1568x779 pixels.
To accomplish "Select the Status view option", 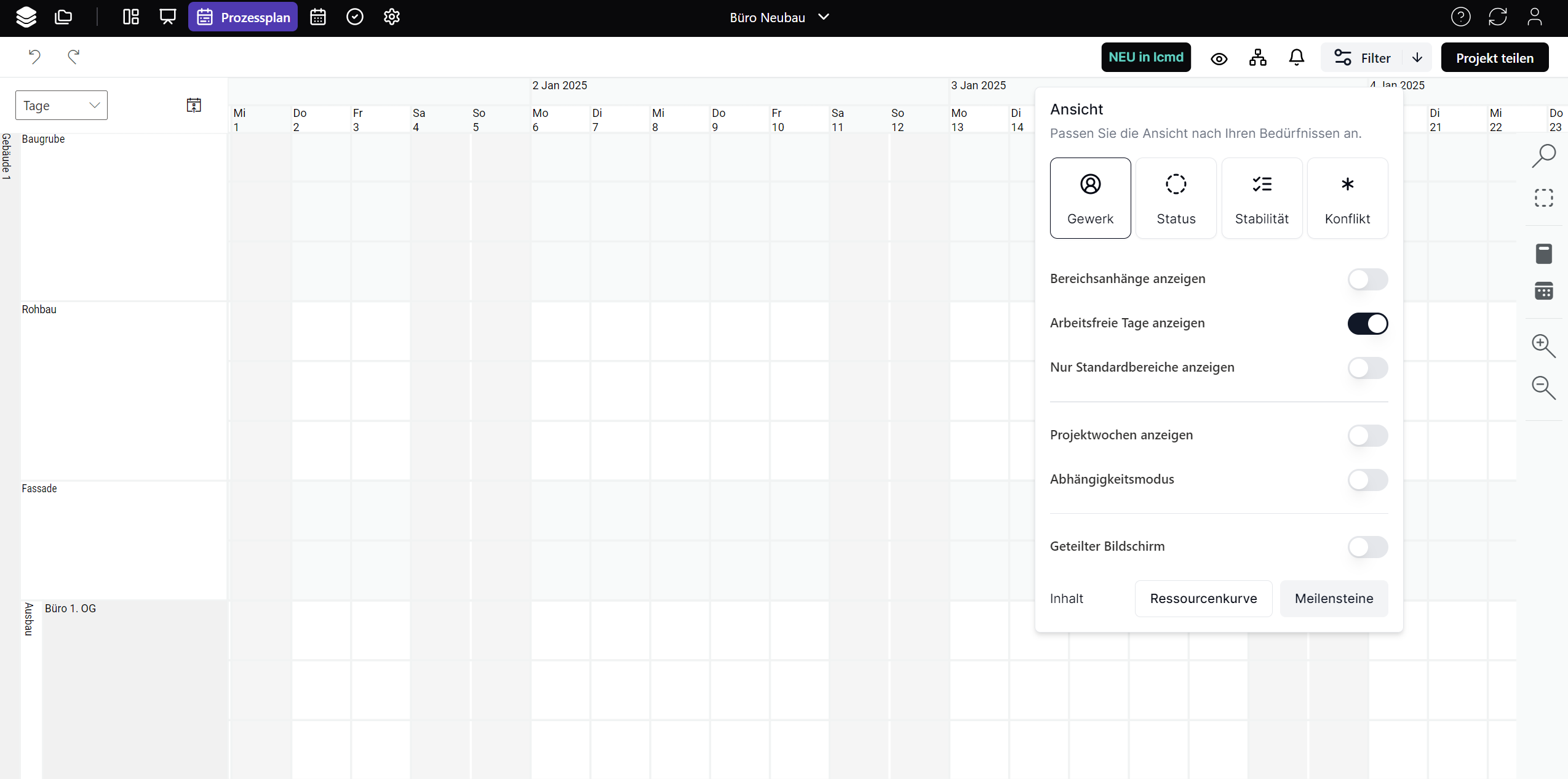I will click(x=1176, y=198).
